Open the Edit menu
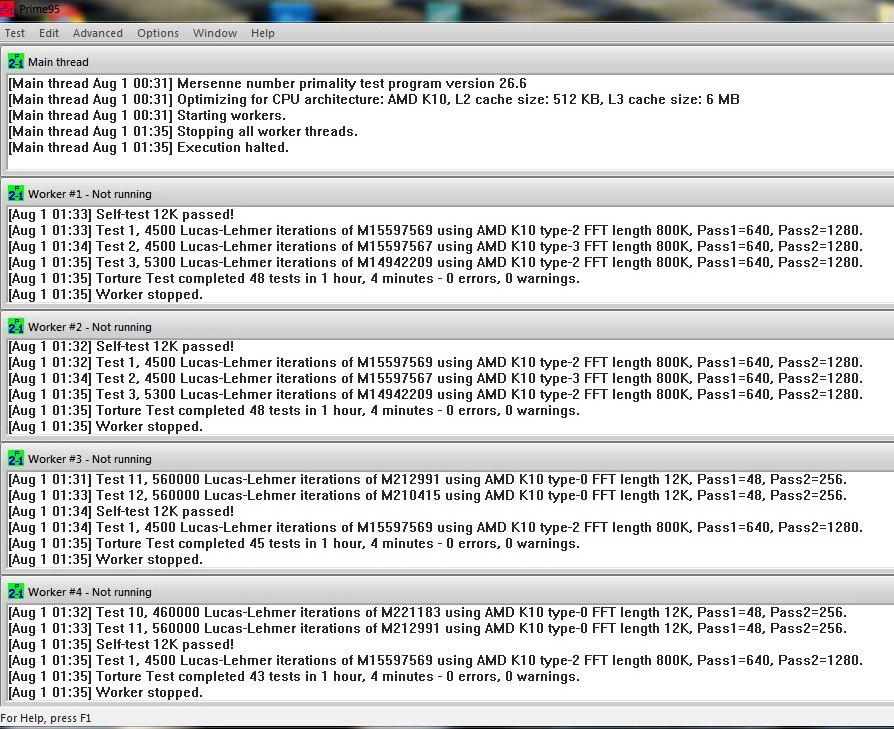The height and width of the screenshot is (729, 894). (x=48, y=33)
